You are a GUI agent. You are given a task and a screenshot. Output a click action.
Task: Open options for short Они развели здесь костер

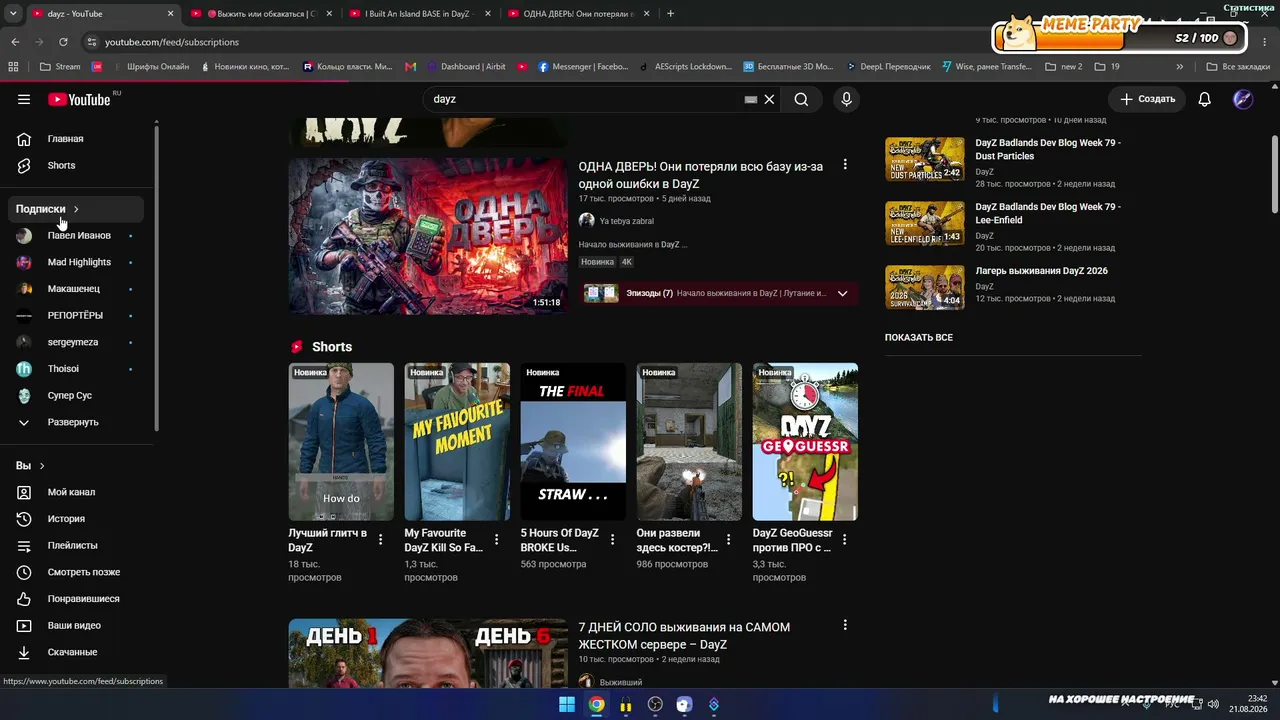[x=728, y=539]
